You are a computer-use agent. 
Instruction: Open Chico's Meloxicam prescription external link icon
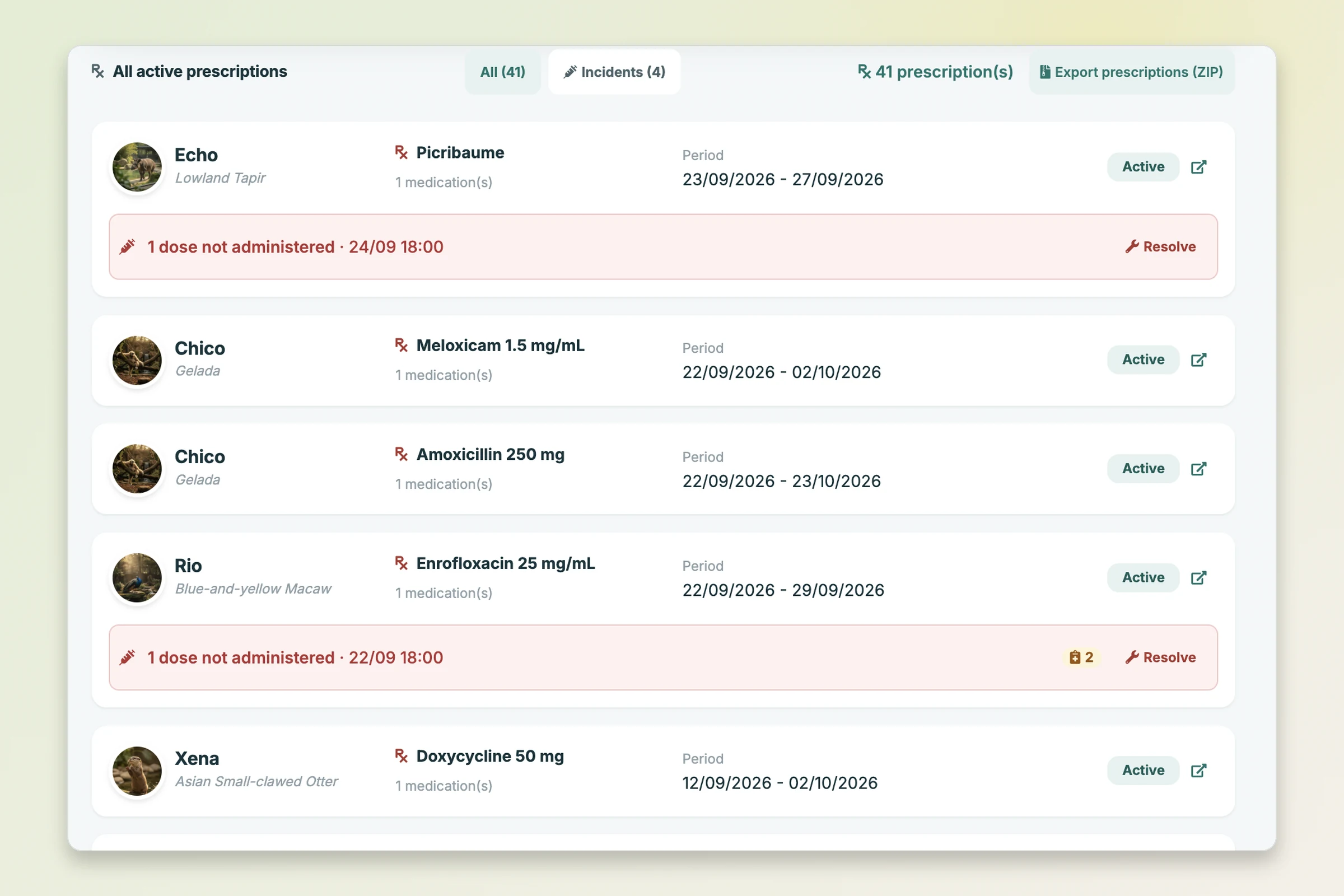coord(1198,360)
